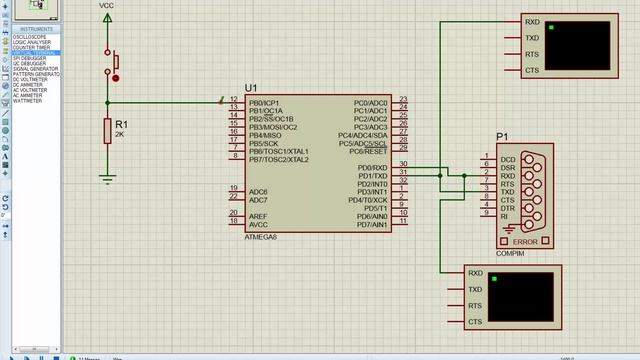Select the ground terminal symbol below R1
Screen dimensions: 640x360
click(x=107, y=179)
